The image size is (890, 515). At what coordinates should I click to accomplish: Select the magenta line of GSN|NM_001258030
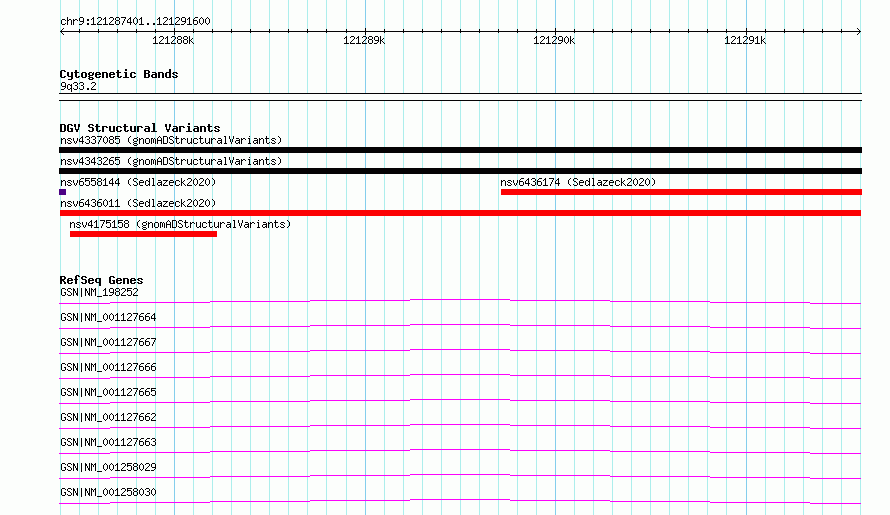(460, 501)
